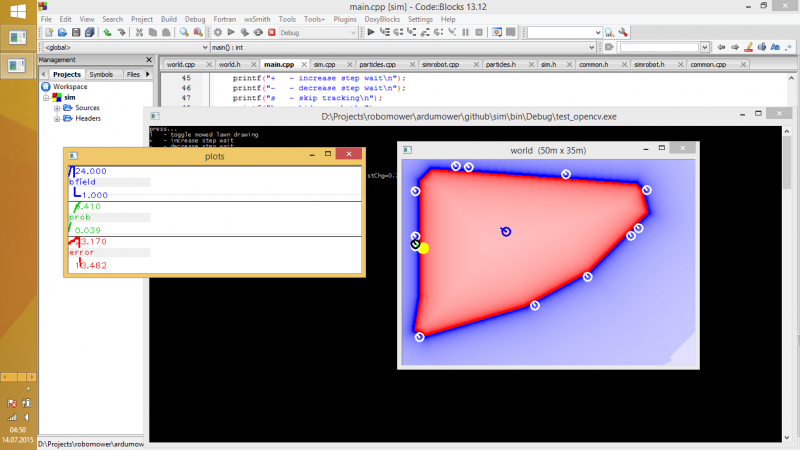
Task: Click the Redo arrow icon
Action: pyautogui.click(x=121, y=33)
